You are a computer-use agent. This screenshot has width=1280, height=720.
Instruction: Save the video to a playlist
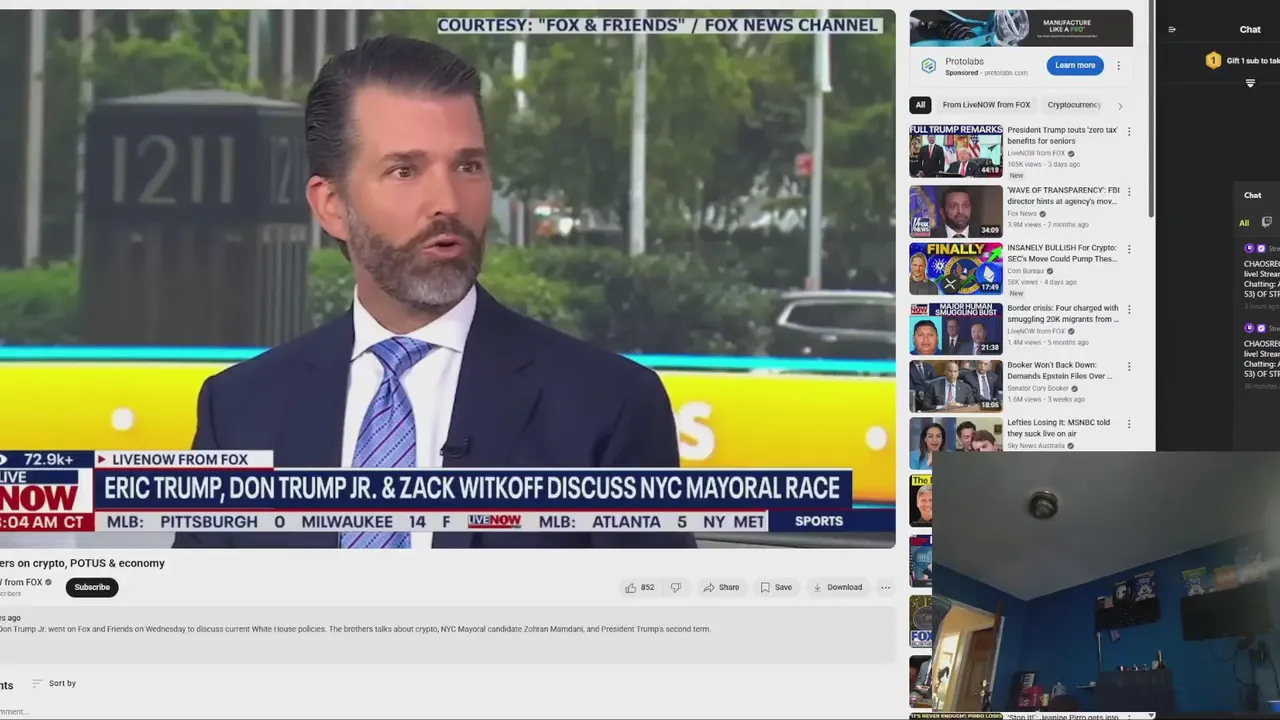click(776, 587)
